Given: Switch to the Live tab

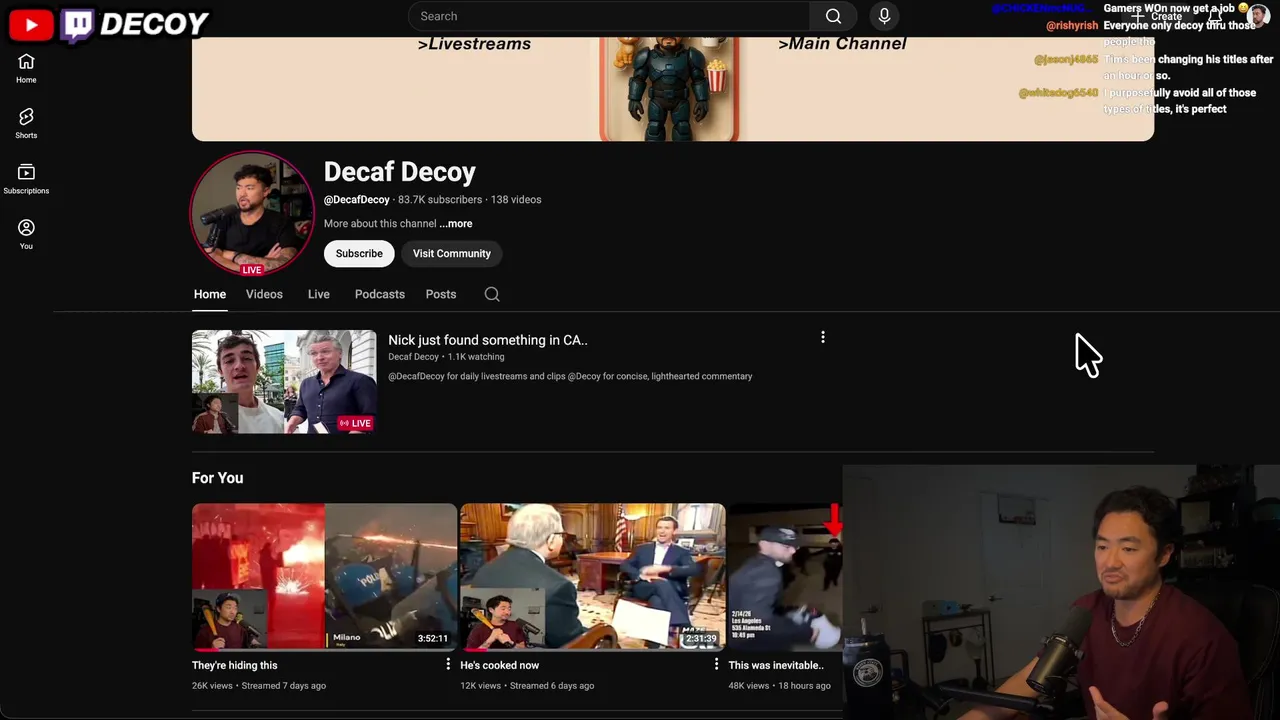Looking at the screenshot, I should pos(319,294).
